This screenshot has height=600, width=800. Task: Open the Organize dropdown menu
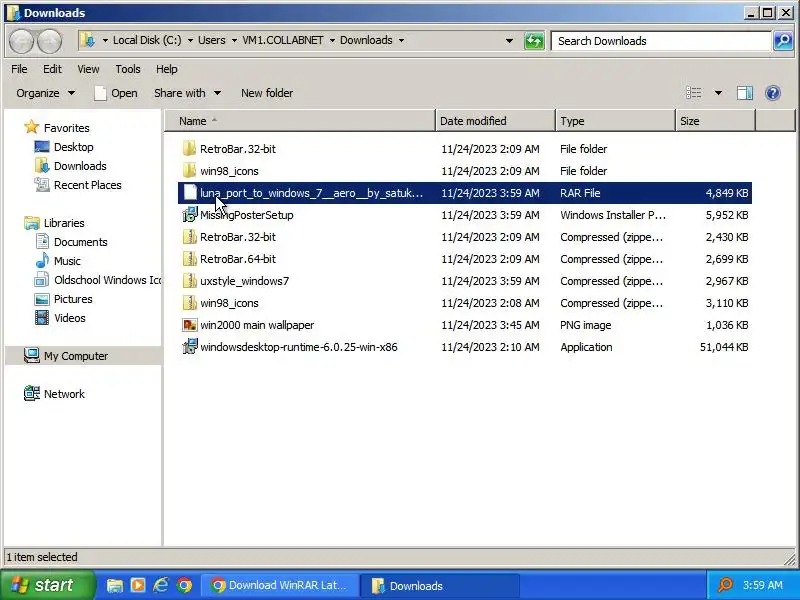45,93
